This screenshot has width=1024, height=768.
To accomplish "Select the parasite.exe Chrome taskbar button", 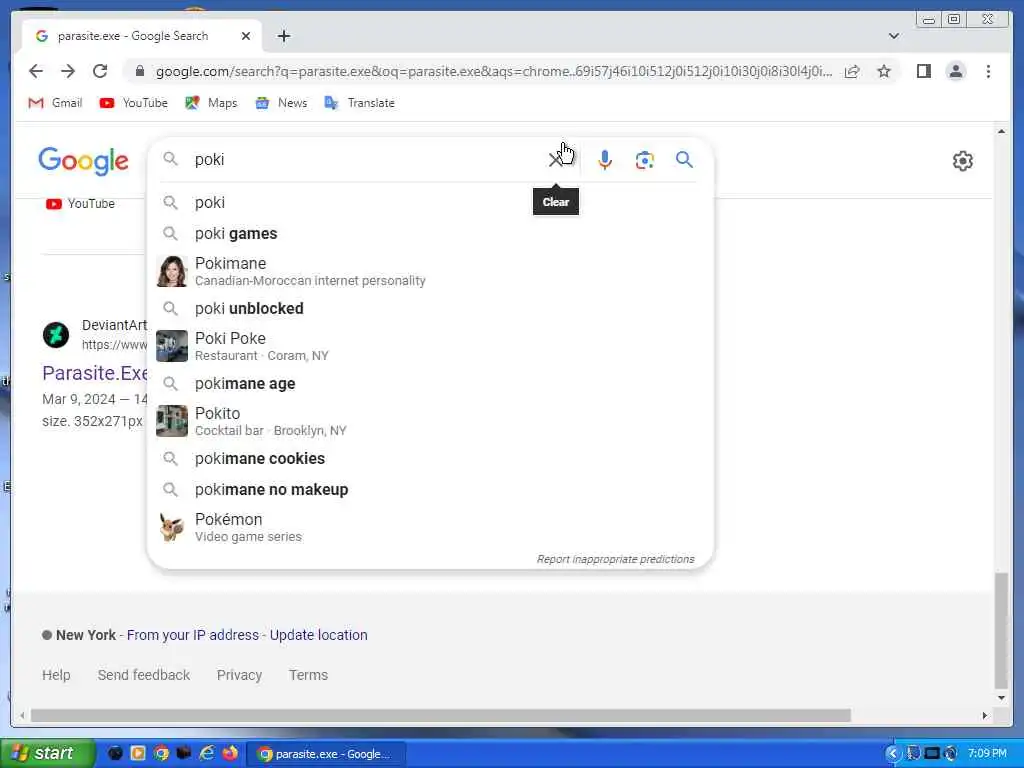I will pos(327,754).
